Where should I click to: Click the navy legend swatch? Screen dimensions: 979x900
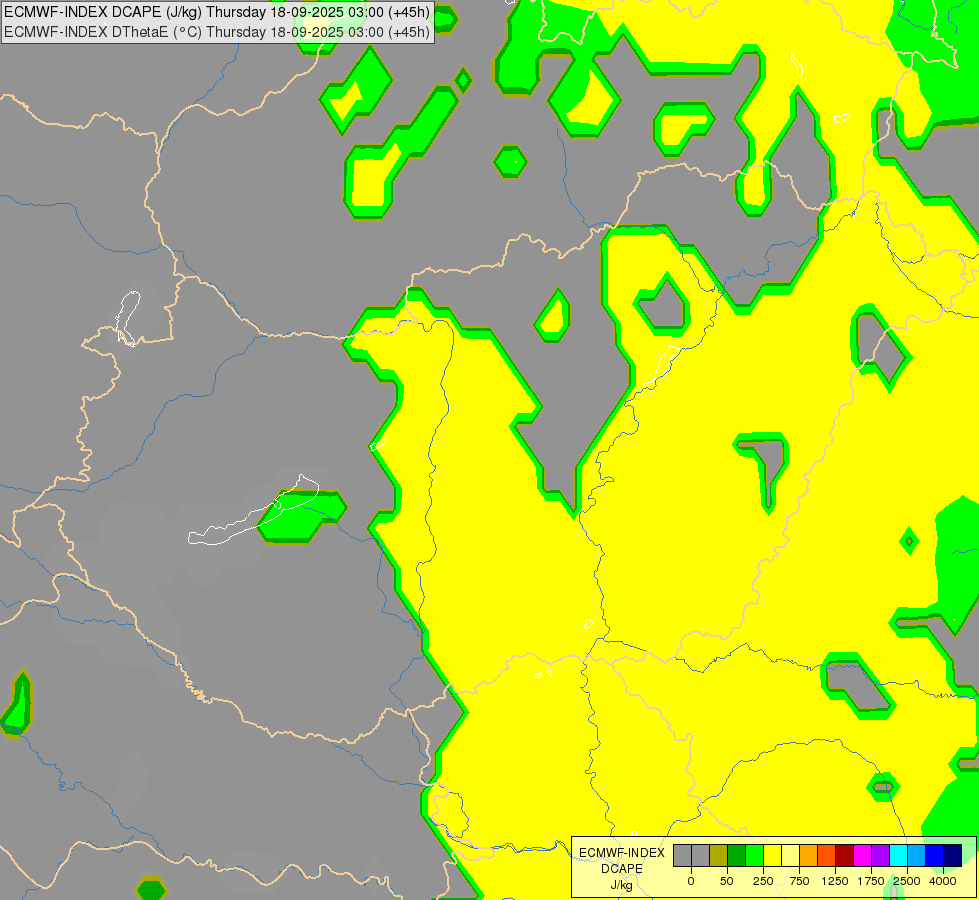click(953, 856)
